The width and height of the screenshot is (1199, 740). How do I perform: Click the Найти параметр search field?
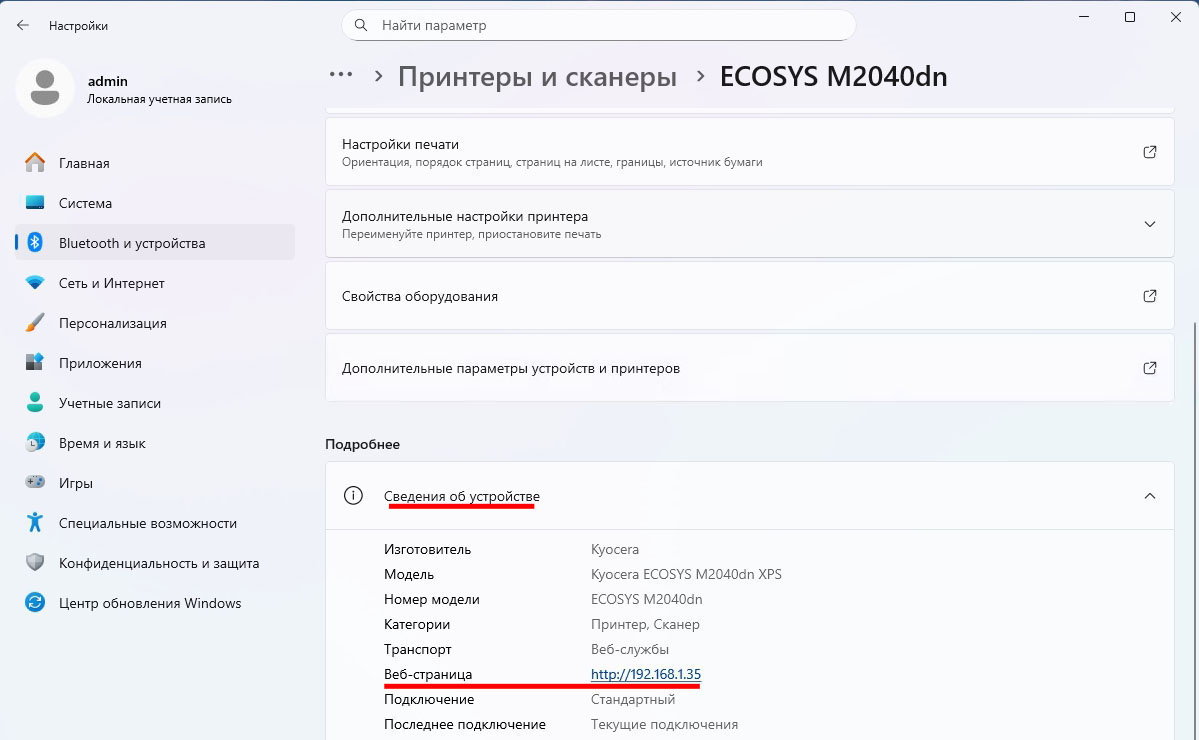[599, 25]
